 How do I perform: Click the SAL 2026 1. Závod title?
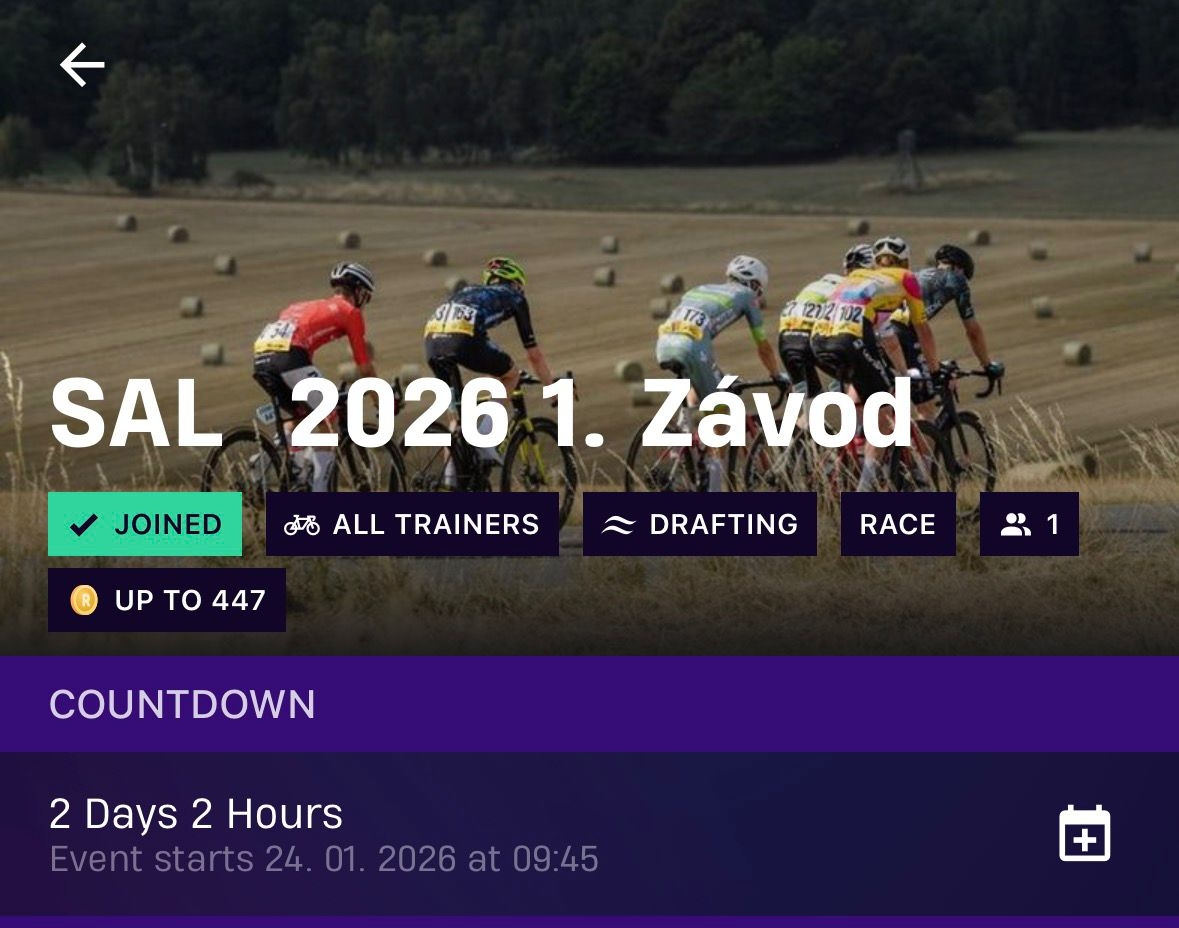click(481, 414)
